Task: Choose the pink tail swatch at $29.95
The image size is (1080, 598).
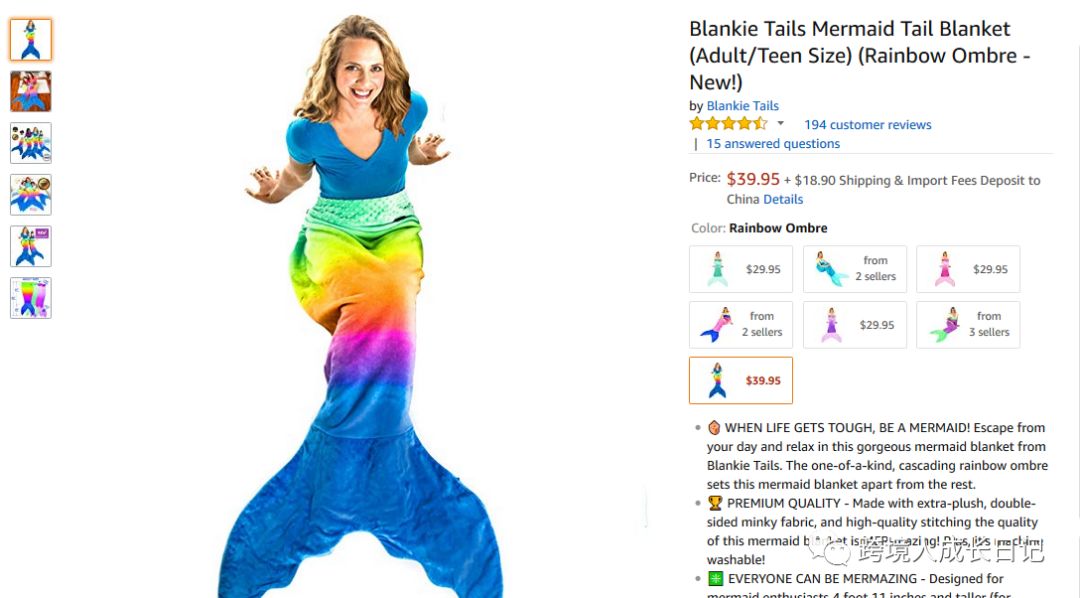Action: click(x=968, y=269)
